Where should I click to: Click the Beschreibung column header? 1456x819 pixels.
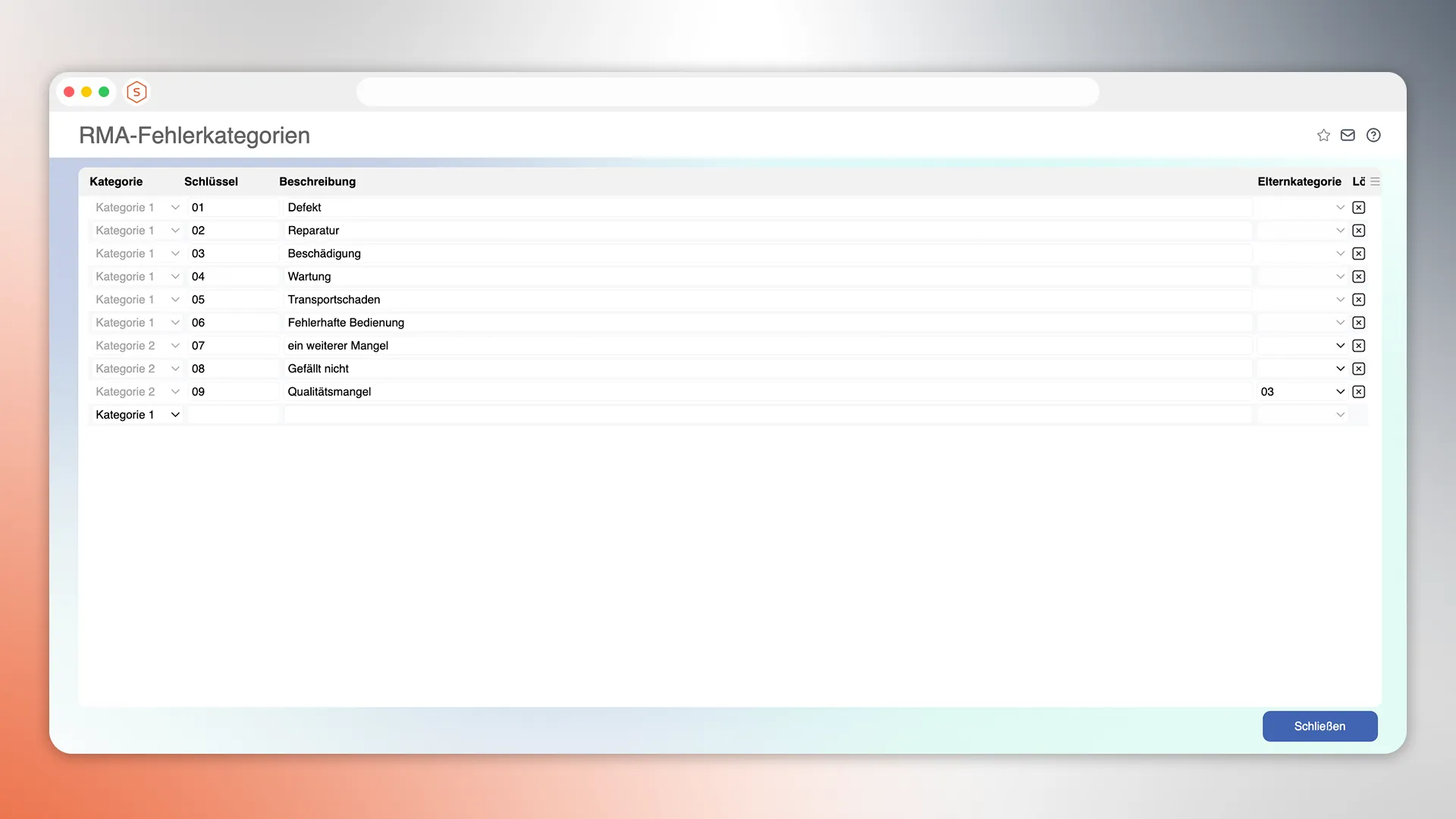[317, 181]
